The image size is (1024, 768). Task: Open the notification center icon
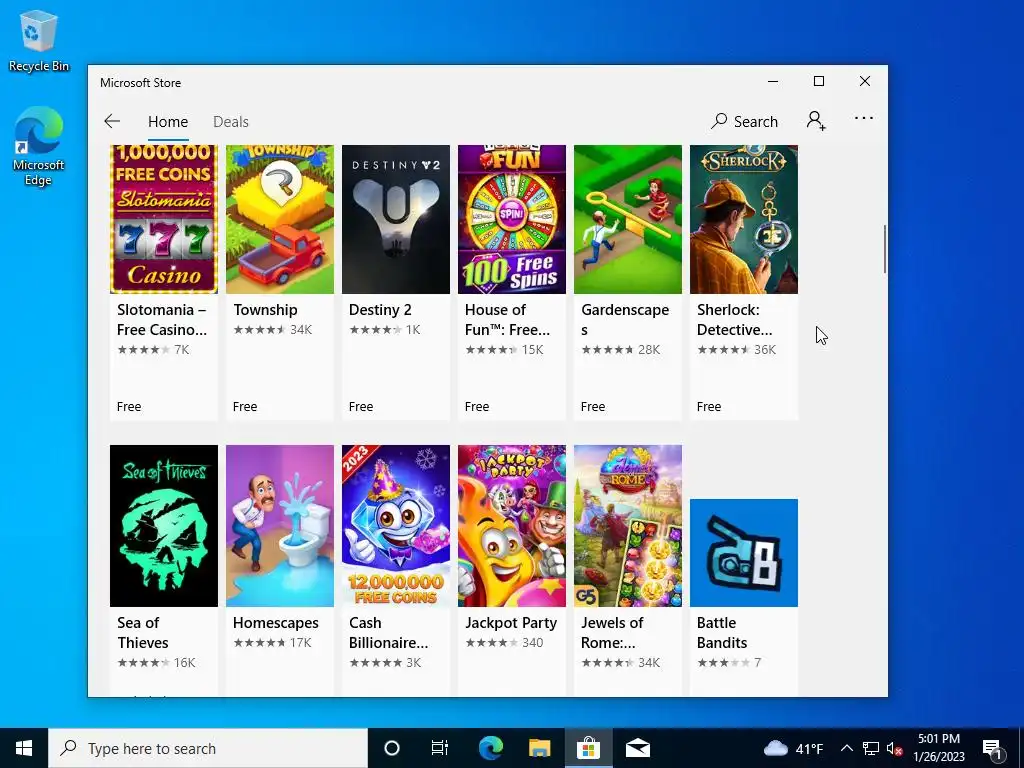[x=992, y=748]
